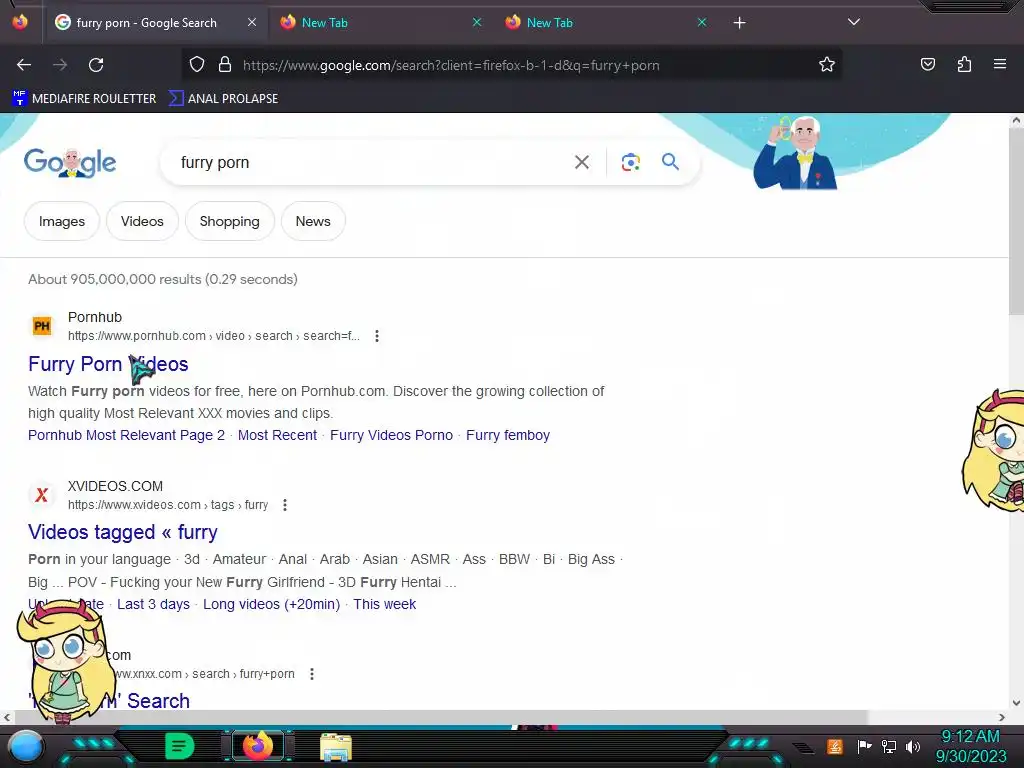View site security padlock info
Viewport: 1024px width, 768px height.
coord(225,64)
